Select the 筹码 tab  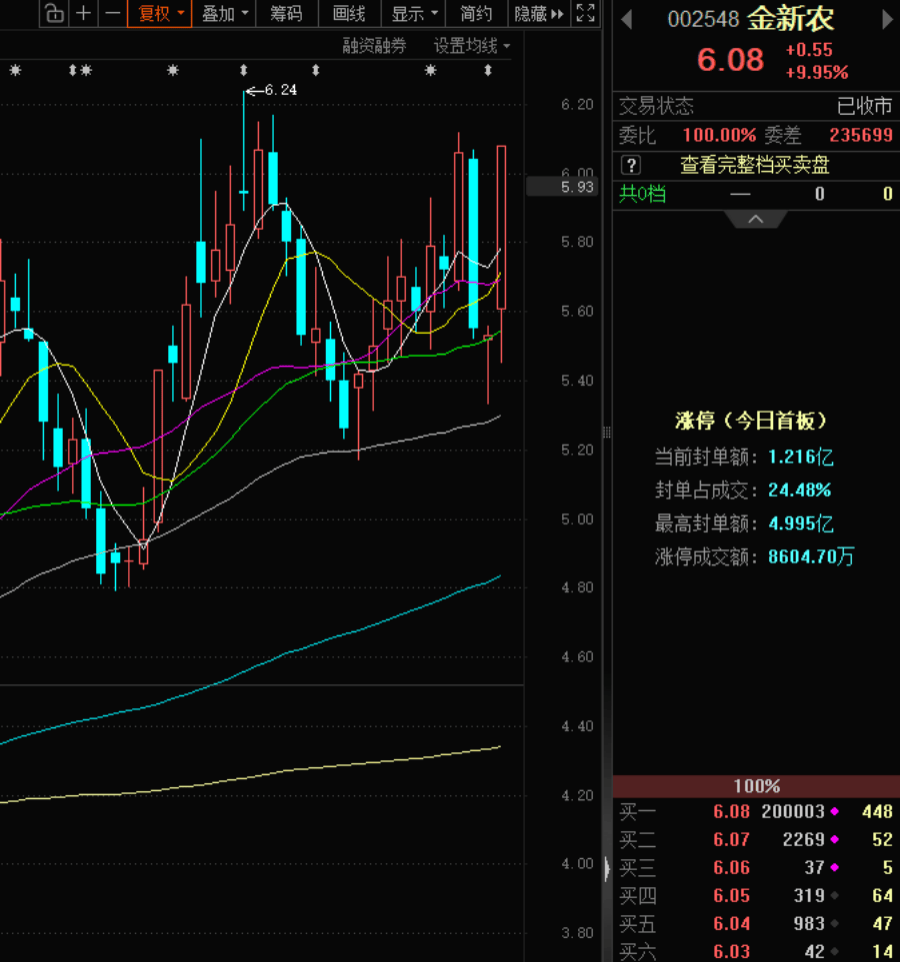tap(286, 13)
